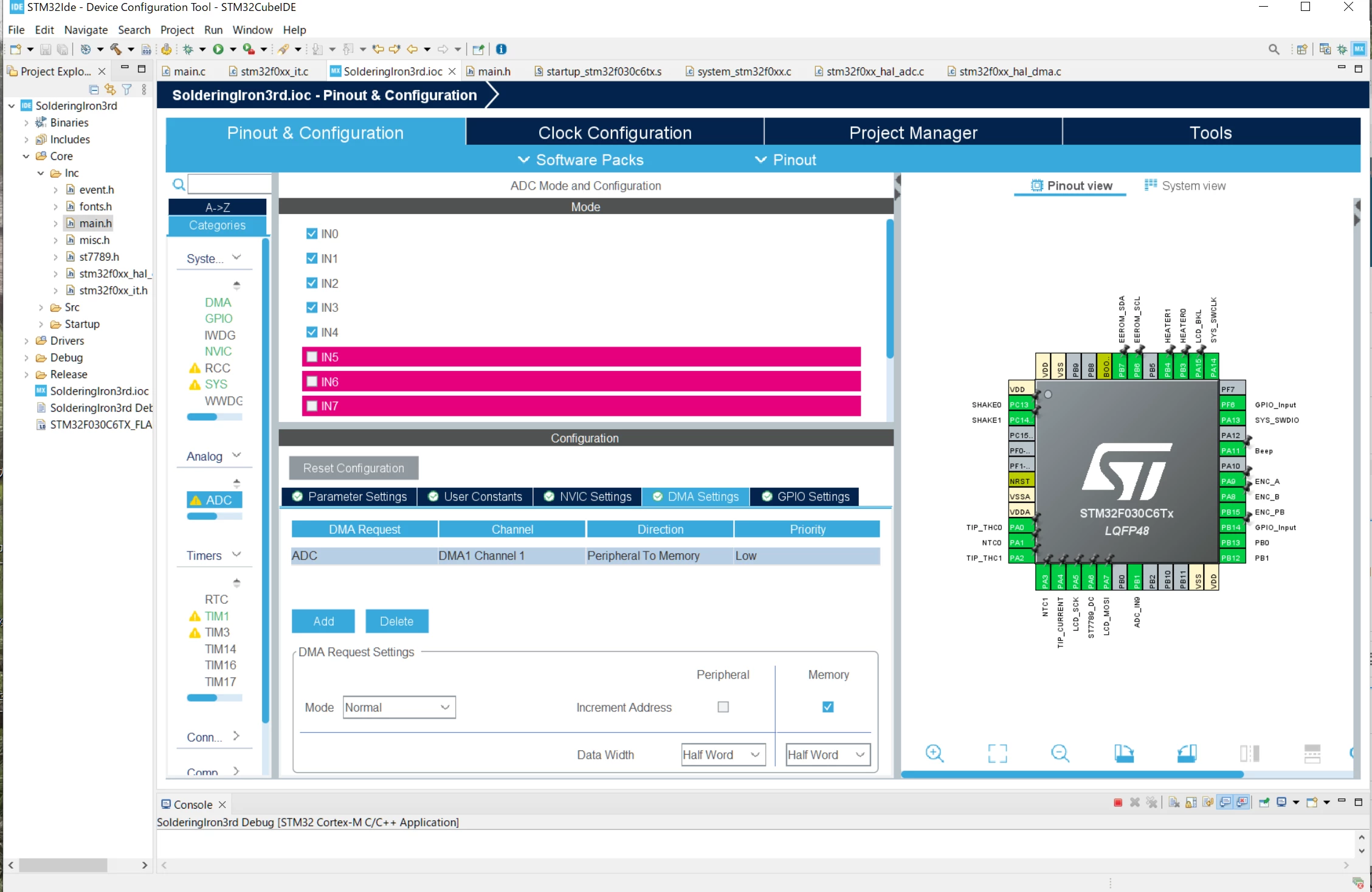Click the Project Explorer horizontal scrollbar

coord(63,865)
